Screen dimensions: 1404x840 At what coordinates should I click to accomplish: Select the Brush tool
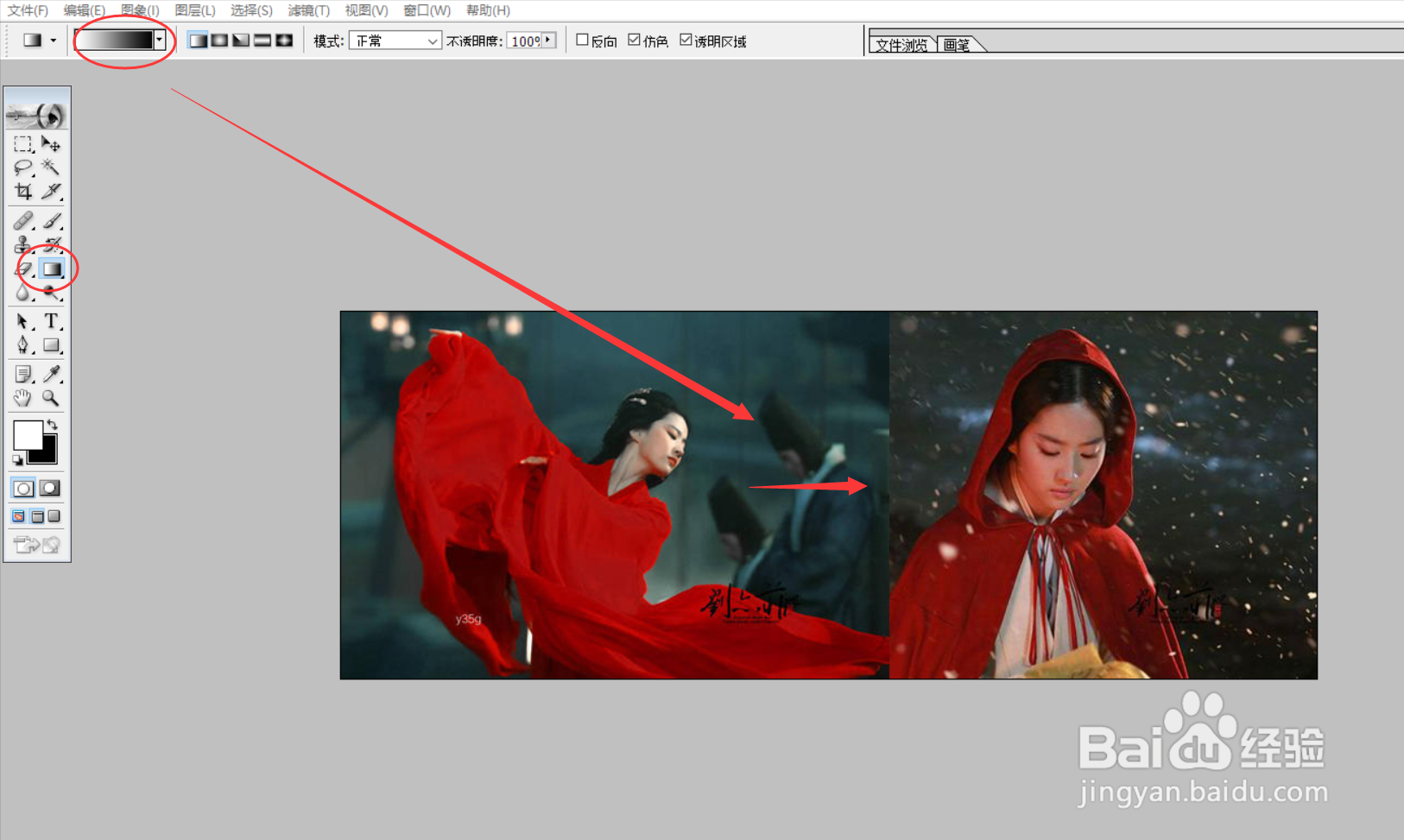[52, 221]
